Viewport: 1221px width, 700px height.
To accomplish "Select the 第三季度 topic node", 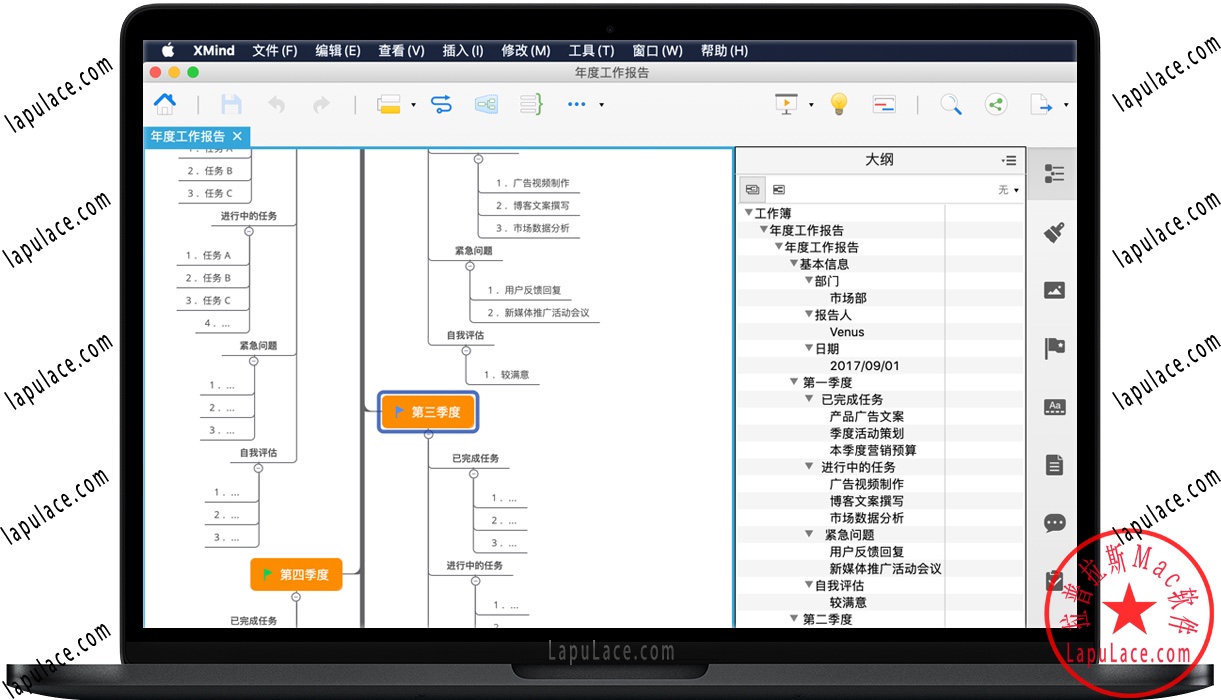I will (428, 411).
